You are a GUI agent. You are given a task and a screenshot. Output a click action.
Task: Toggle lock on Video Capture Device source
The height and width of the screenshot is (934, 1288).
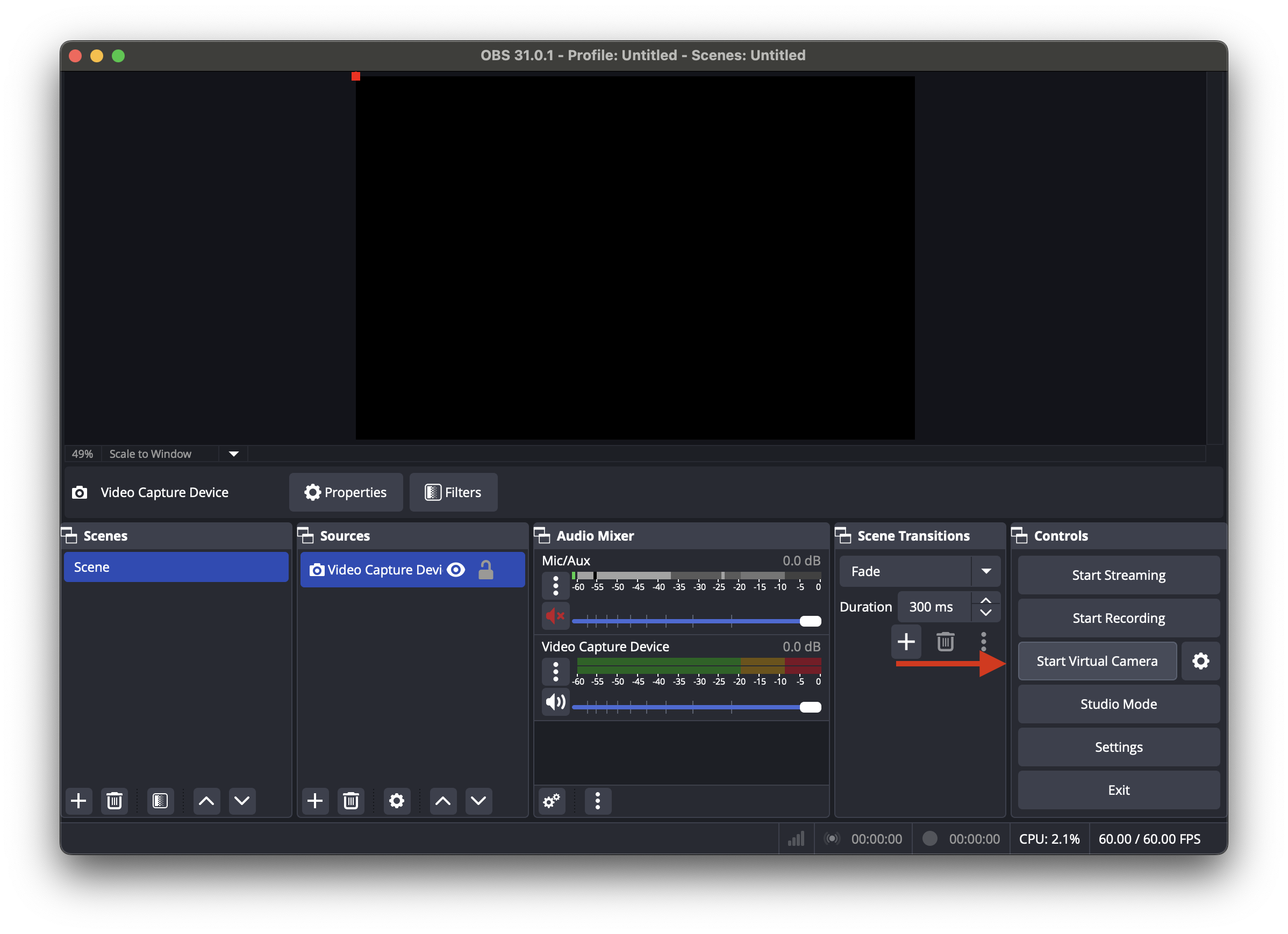tap(485, 570)
